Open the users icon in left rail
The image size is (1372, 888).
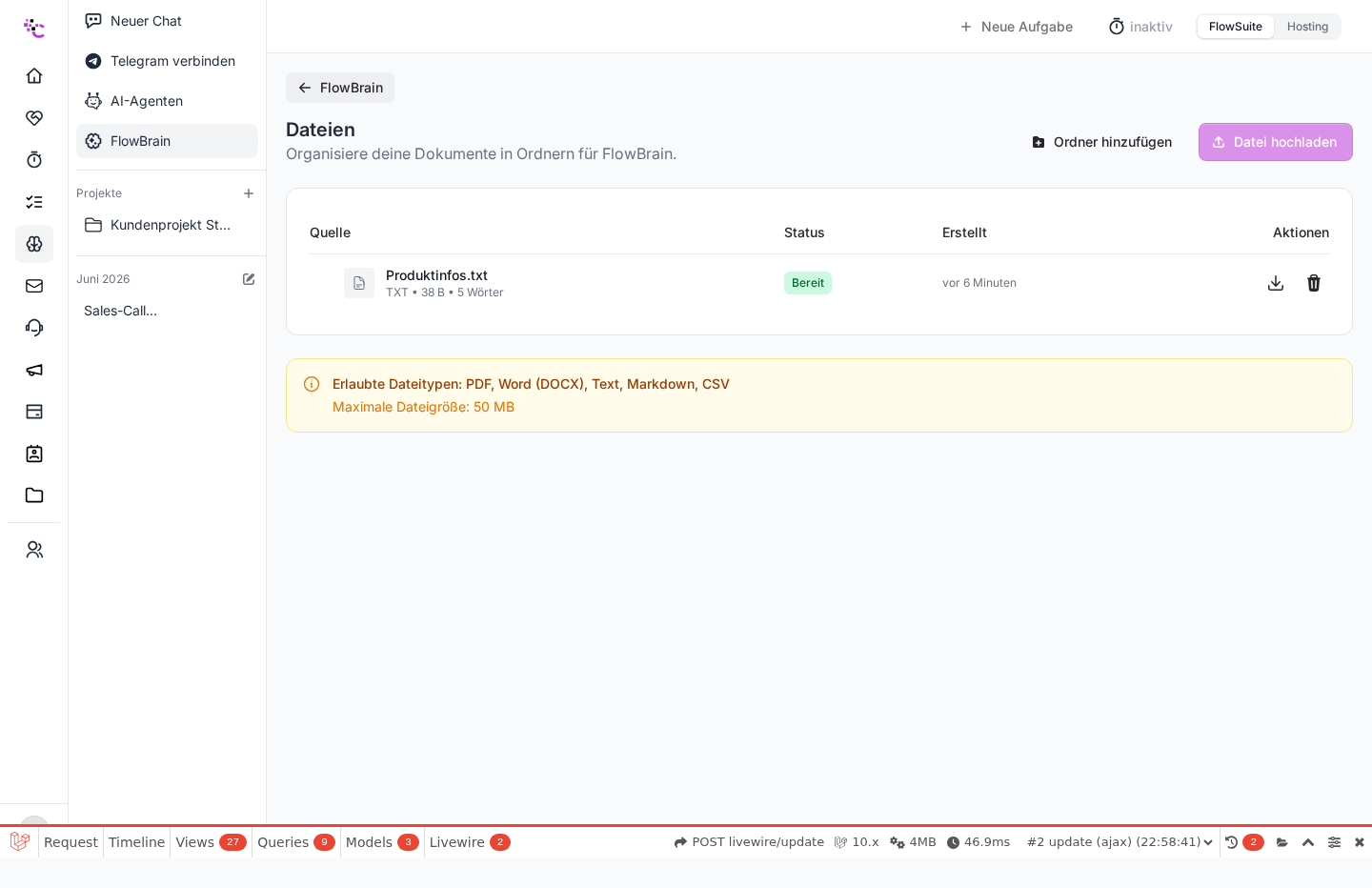coord(34,550)
